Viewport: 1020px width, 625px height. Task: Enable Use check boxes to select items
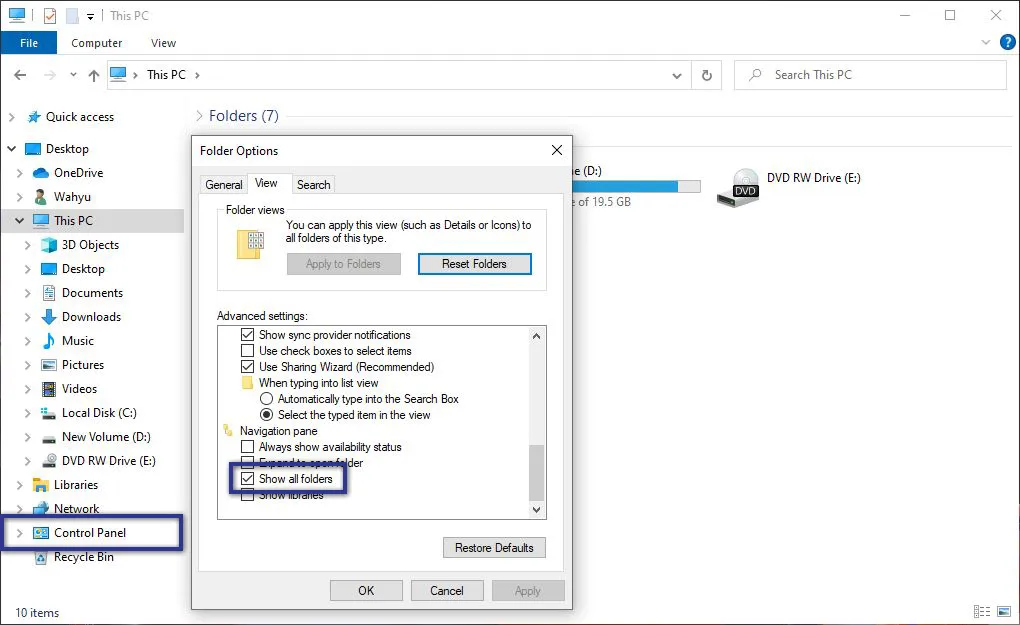pyautogui.click(x=247, y=350)
